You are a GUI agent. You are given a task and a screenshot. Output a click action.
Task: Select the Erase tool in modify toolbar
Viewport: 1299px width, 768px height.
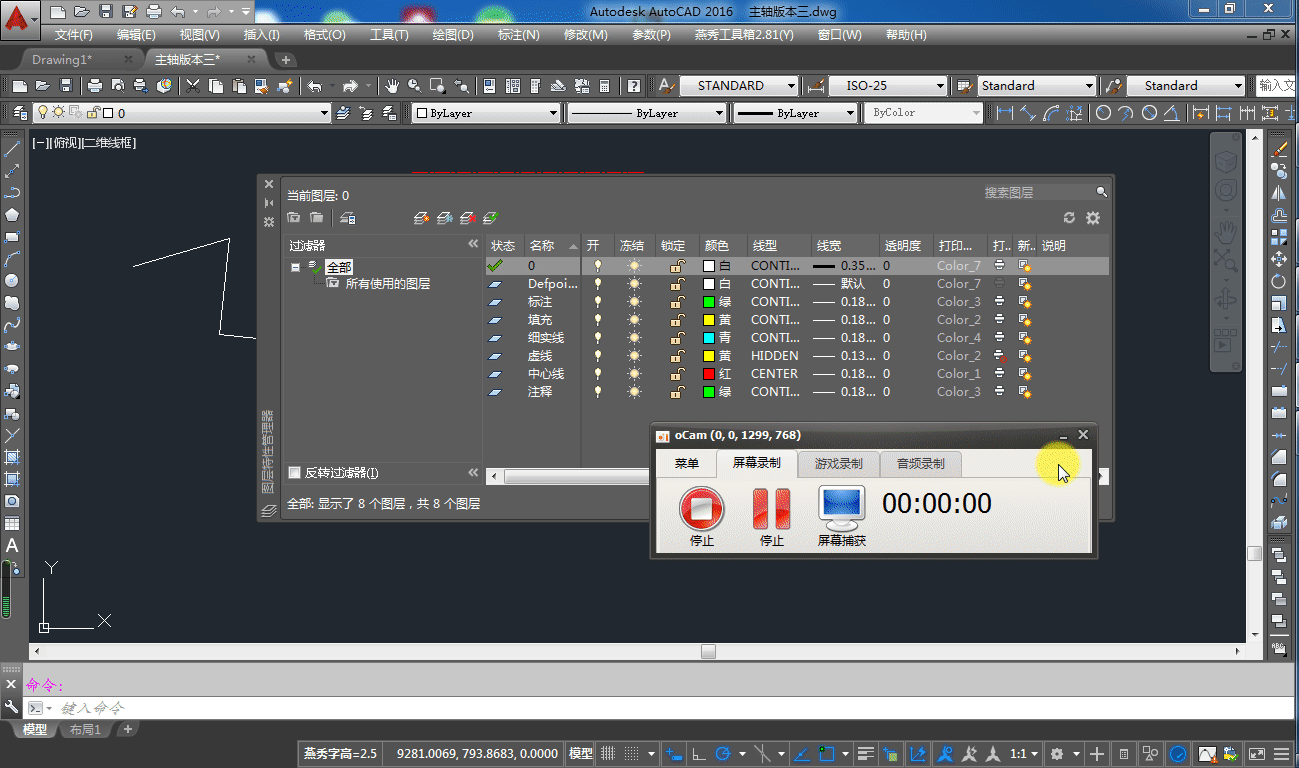[1279, 149]
